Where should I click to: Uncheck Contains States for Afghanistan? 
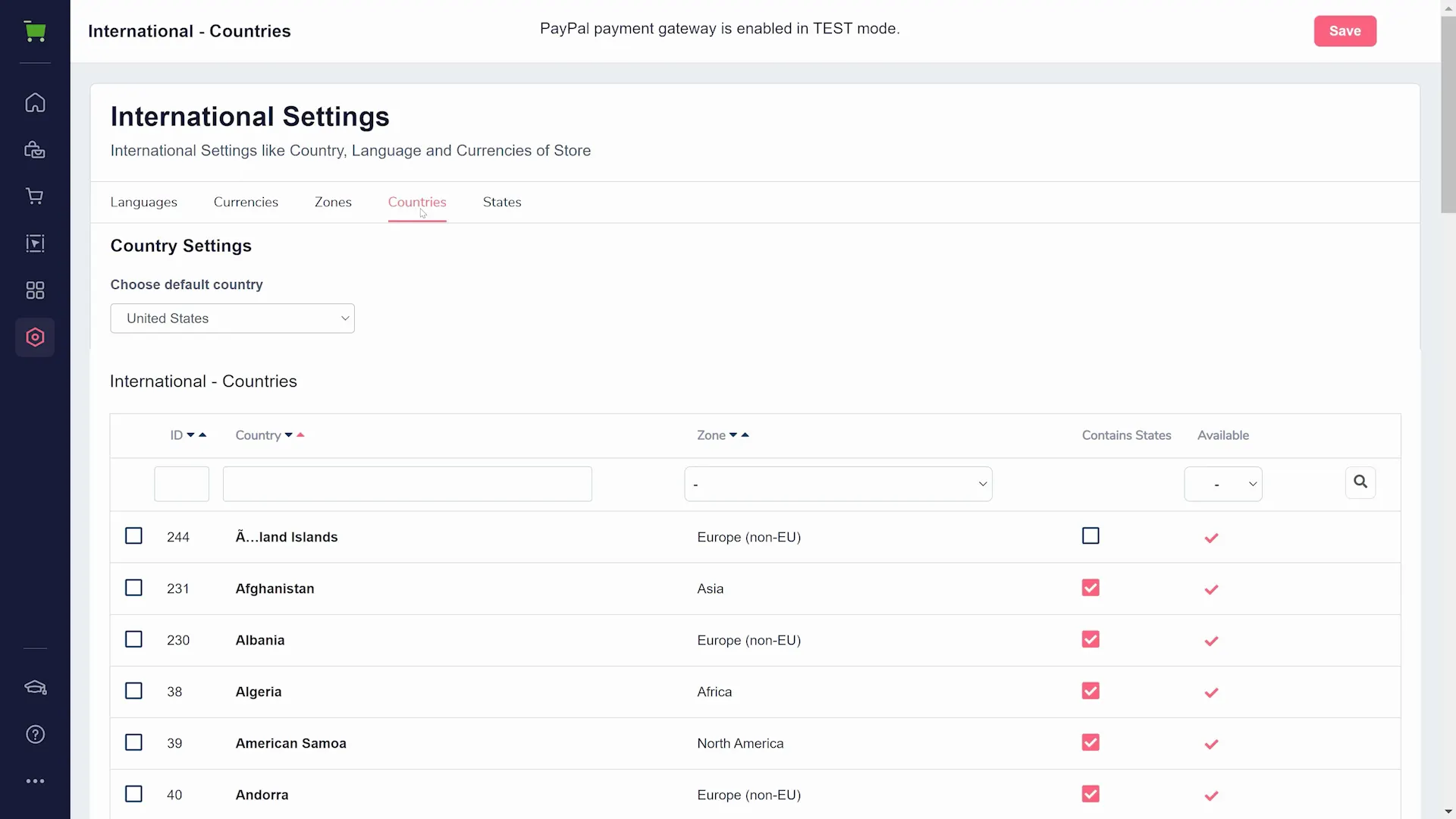[1090, 588]
